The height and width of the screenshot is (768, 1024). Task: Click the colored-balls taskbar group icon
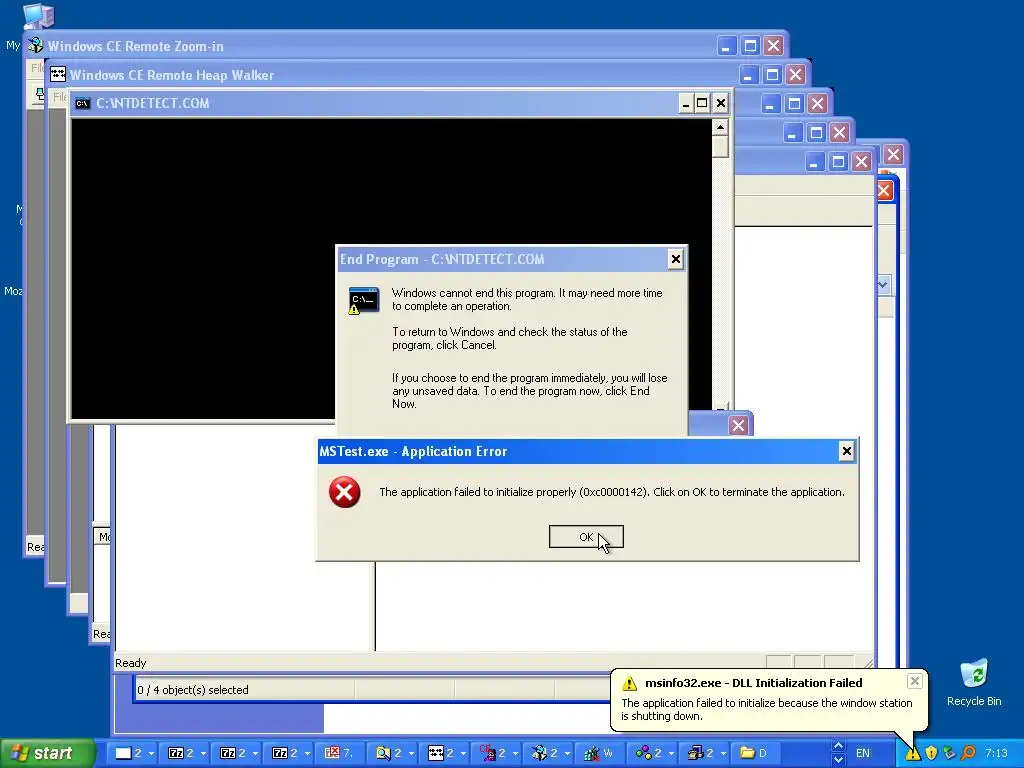[x=643, y=753]
